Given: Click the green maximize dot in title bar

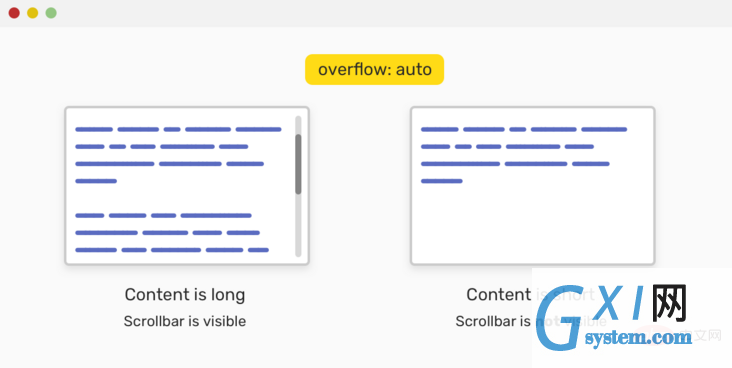Looking at the screenshot, I should (51, 13).
